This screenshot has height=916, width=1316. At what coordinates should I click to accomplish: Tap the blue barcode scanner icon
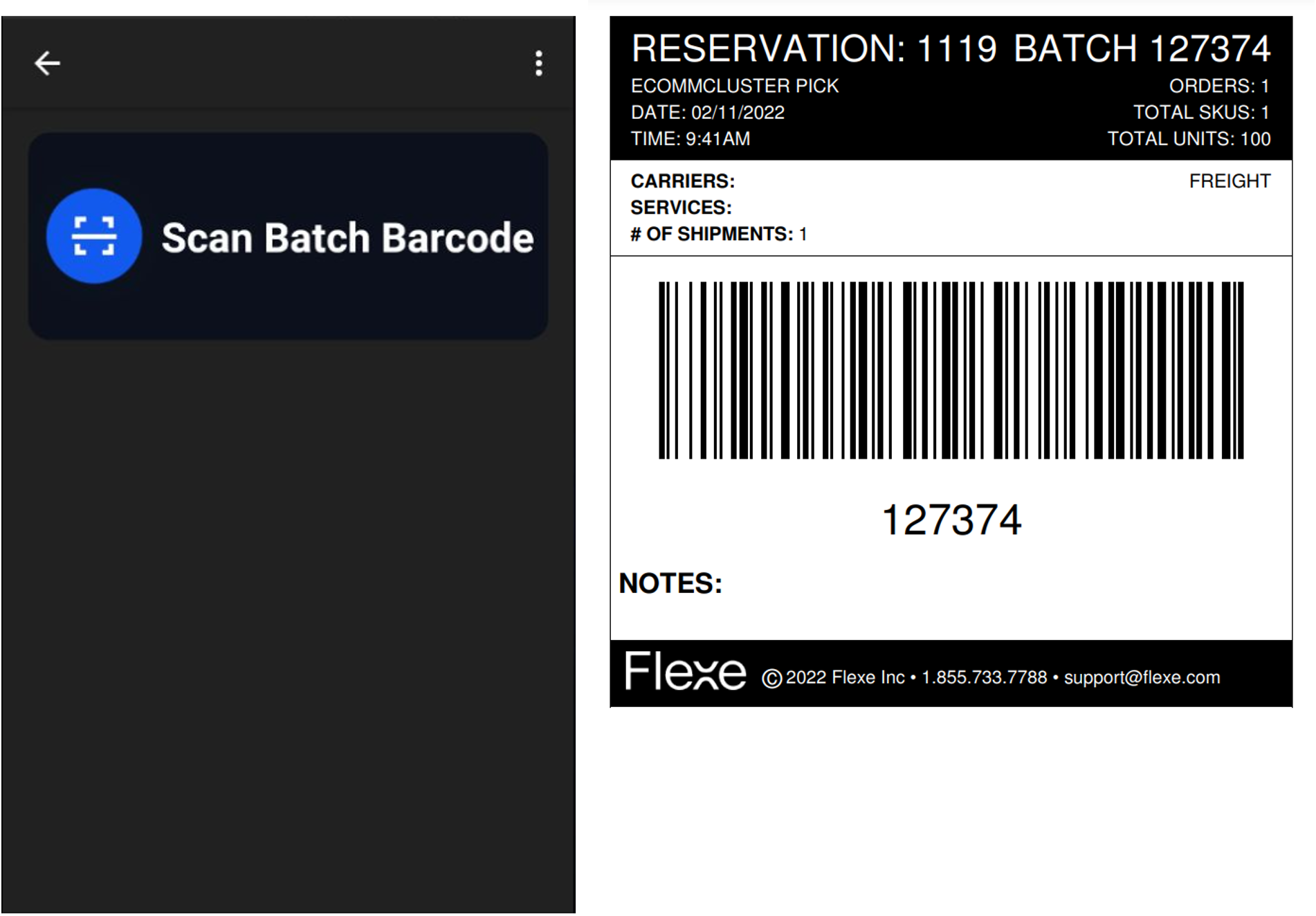[x=94, y=236]
